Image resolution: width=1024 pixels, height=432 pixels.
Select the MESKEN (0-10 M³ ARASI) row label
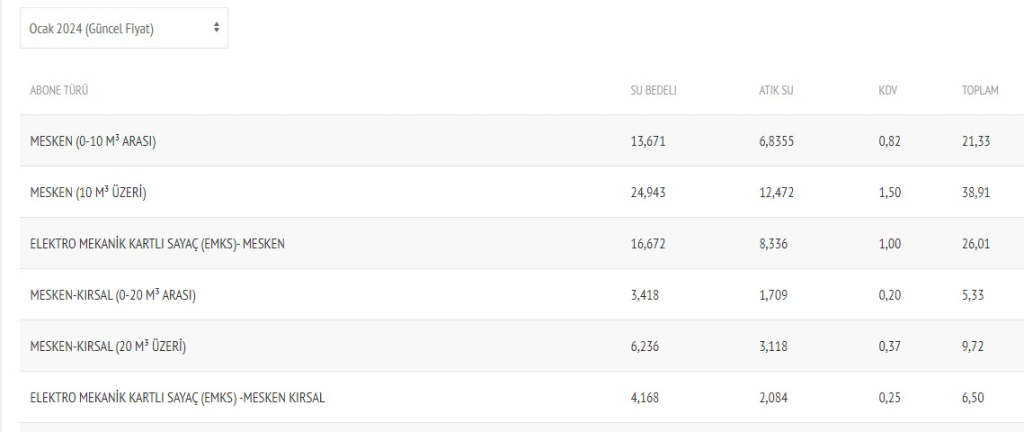click(x=93, y=142)
